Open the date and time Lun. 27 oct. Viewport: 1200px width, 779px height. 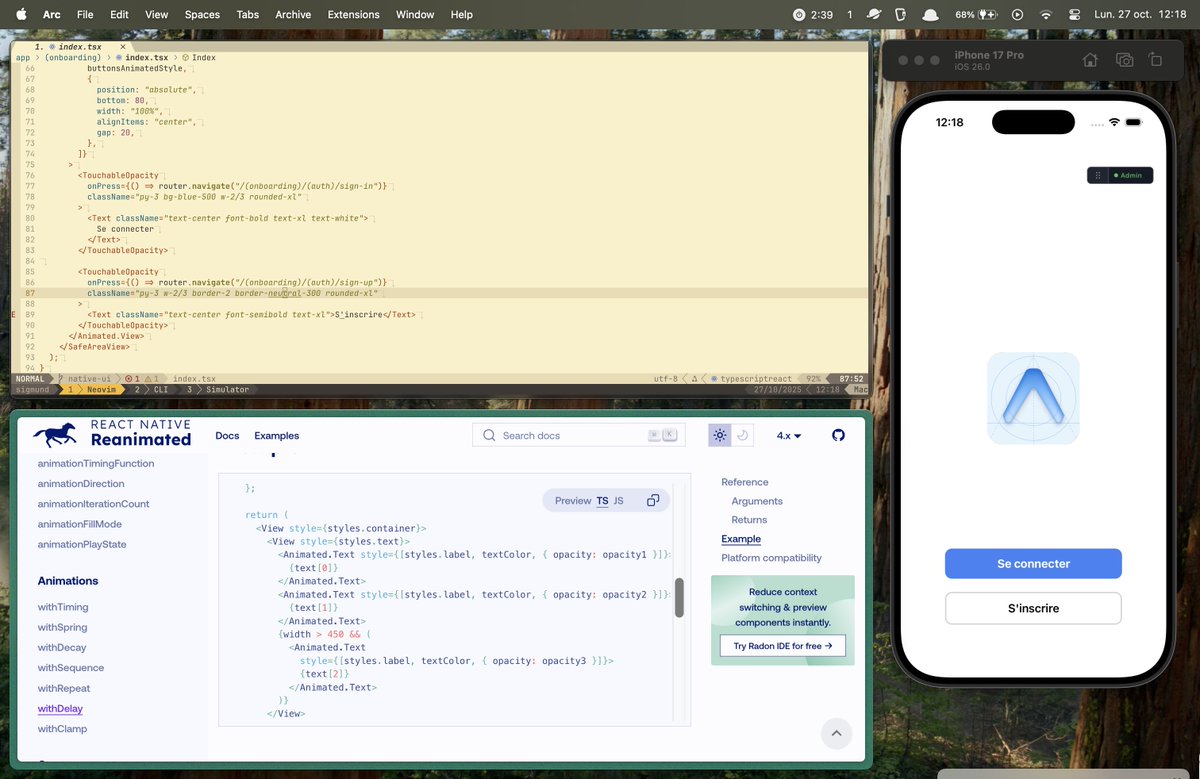point(1142,15)
